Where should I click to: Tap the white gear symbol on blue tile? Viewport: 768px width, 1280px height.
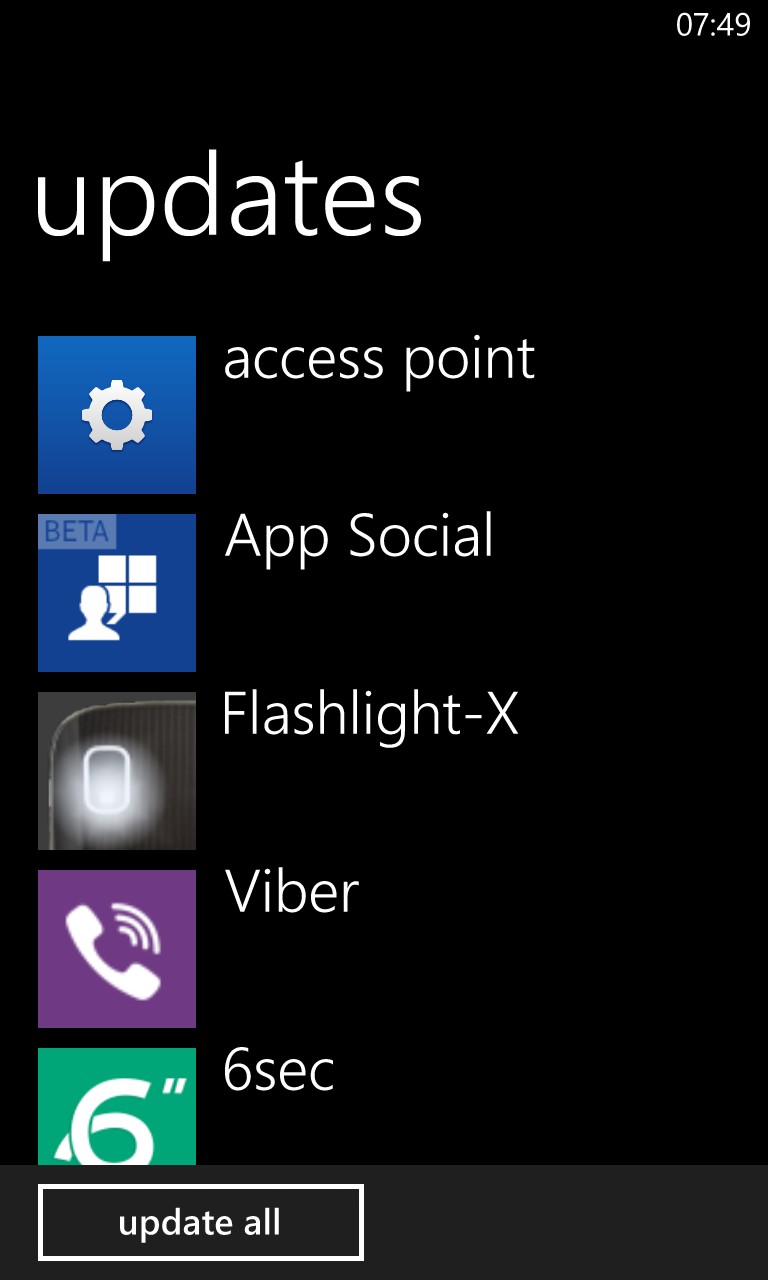tap(117, 415)
